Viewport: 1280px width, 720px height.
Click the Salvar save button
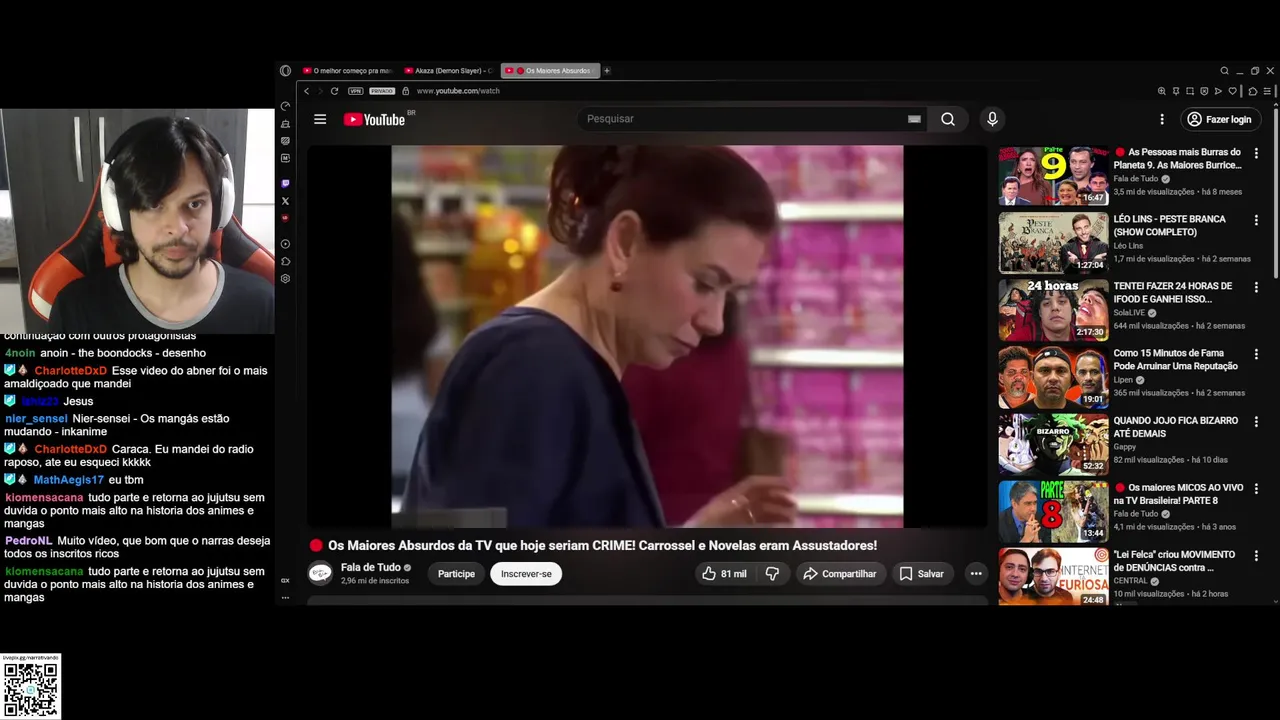(x=921, y=574)
